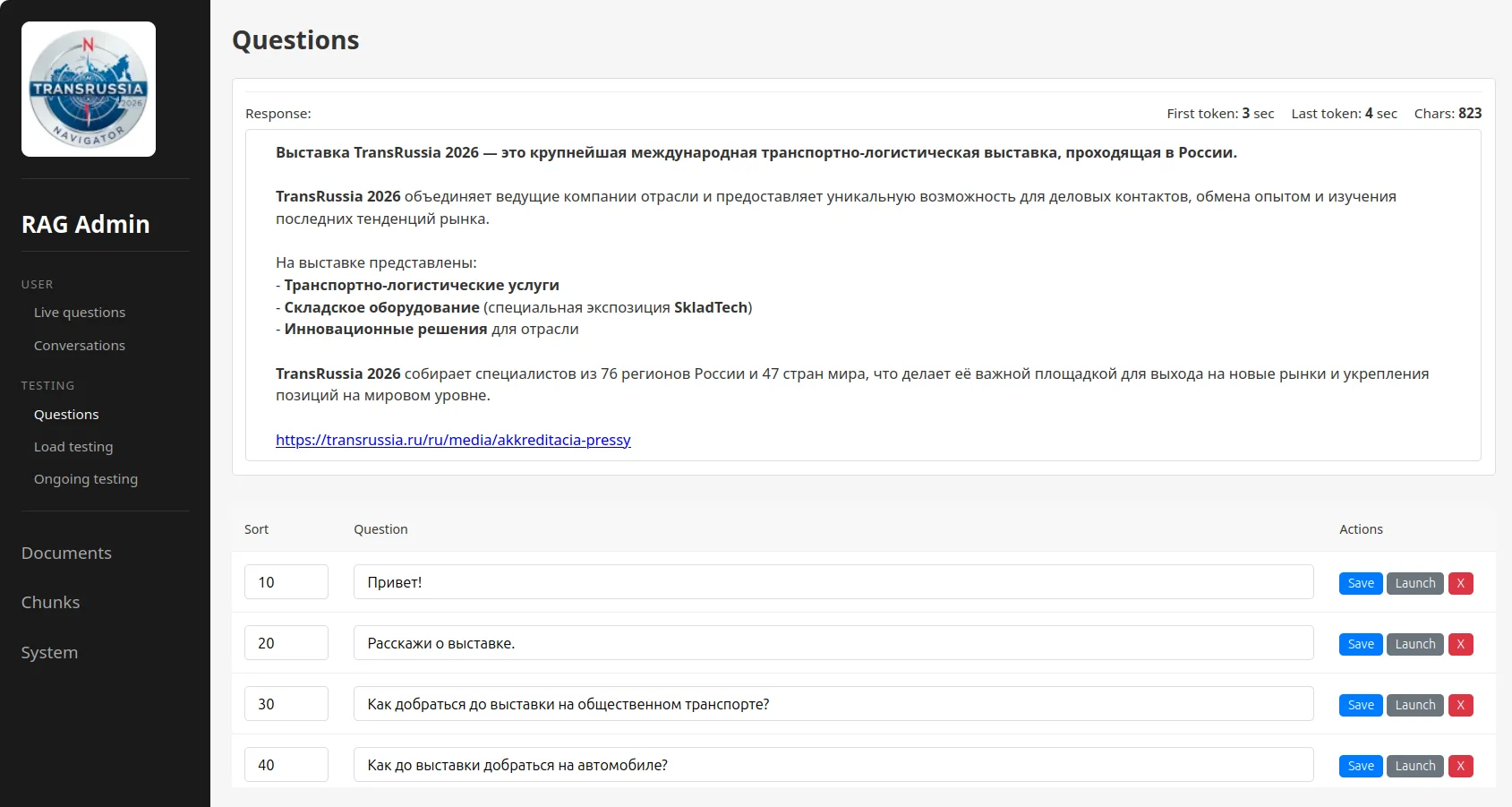Click "На выставке представлены:" line
Viewport: 1512px width, 807px height.
click(x=376, y=263)
